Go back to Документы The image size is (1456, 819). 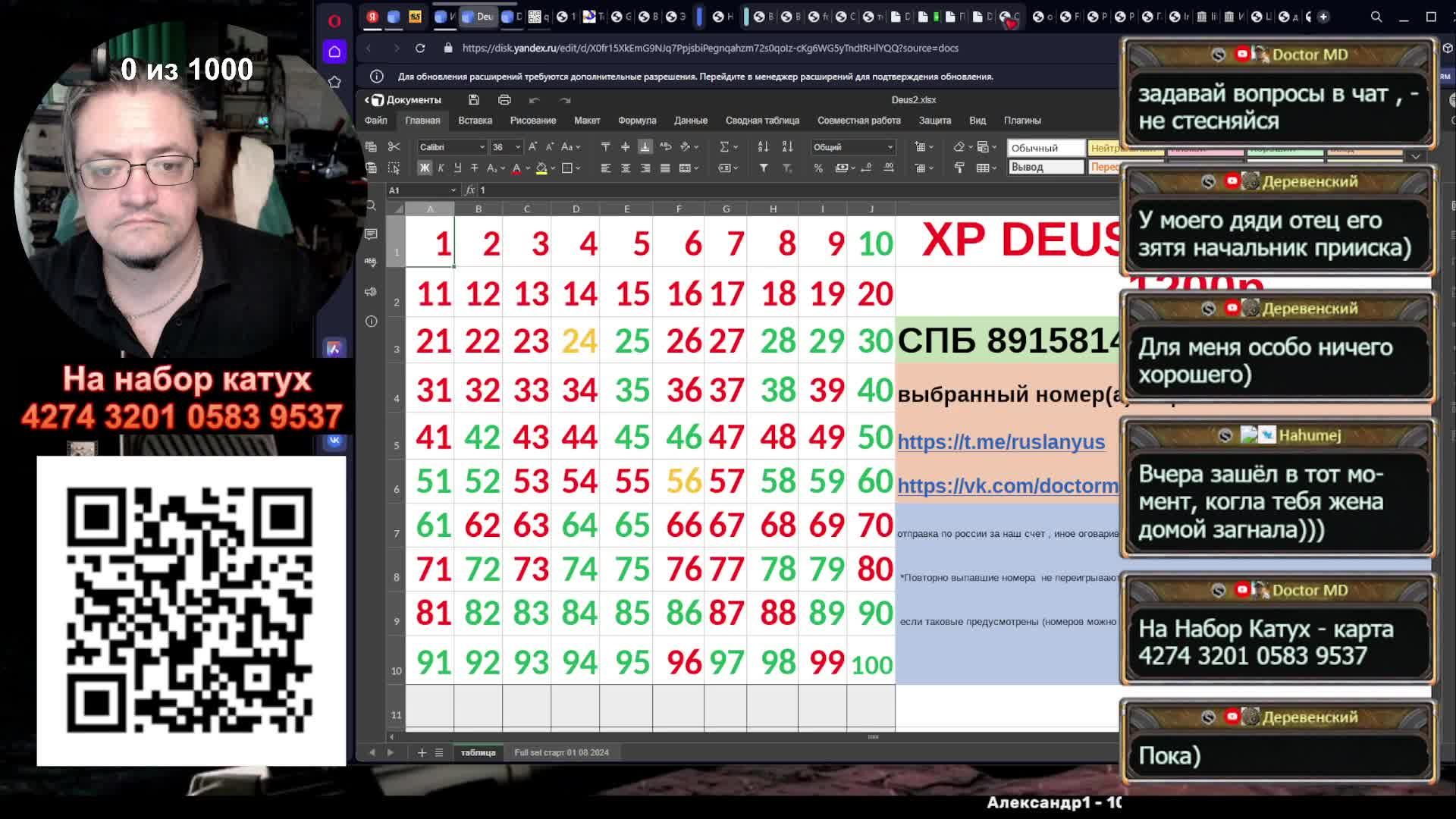(403, 100)
